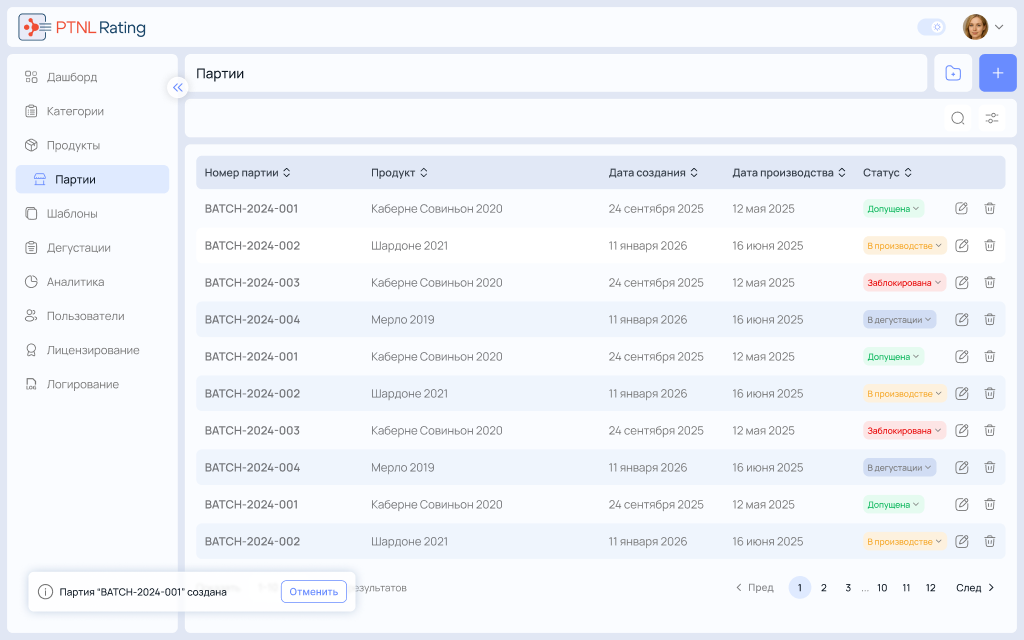Click the Продукты box icon in the sidebar
The width and height of the screenshot is (1024, 640).
(x=31, y=145)
